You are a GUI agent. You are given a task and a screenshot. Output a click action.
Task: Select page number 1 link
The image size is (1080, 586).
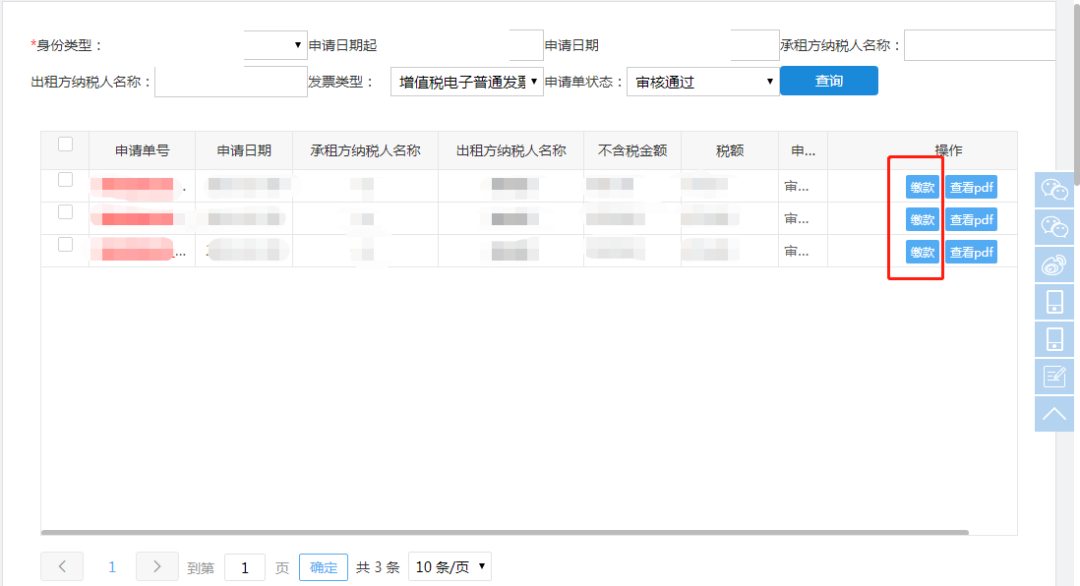(112, 567)
